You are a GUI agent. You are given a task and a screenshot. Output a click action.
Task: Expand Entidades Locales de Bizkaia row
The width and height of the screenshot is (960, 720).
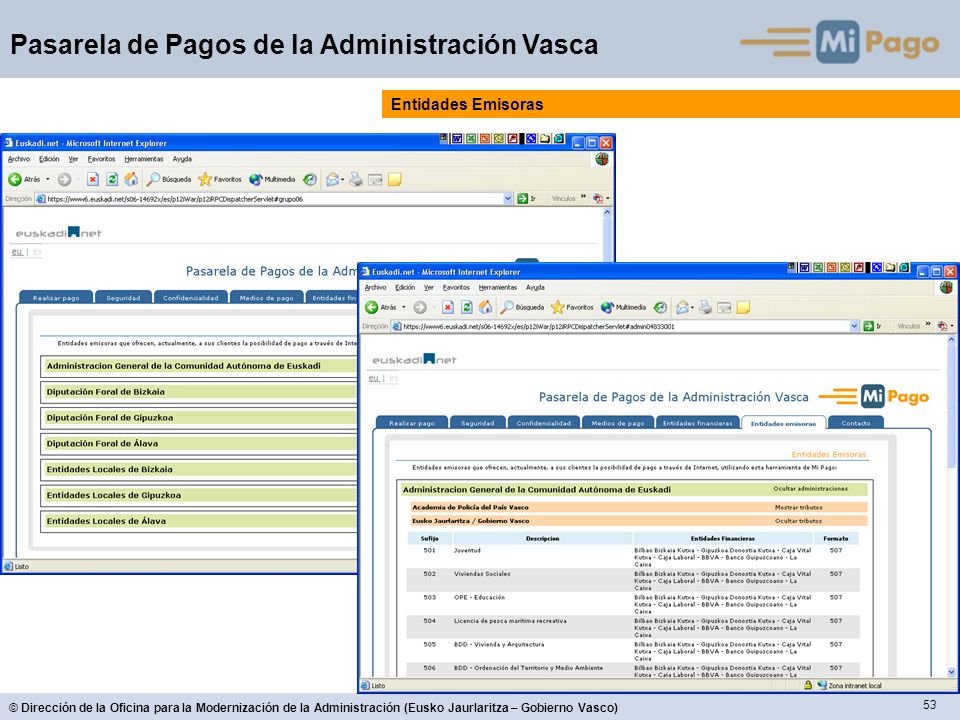(x=199, y=470)
